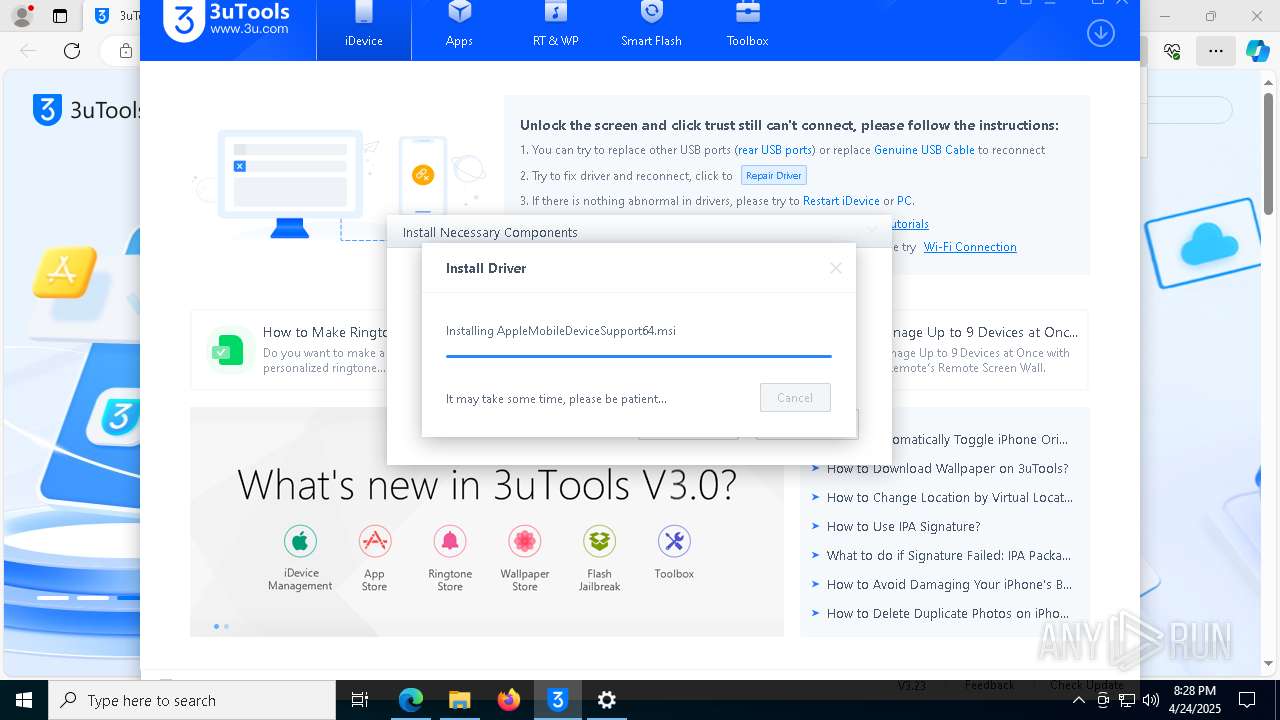
Task: Click the driver installation progress bar
Action: pos(638,355)
